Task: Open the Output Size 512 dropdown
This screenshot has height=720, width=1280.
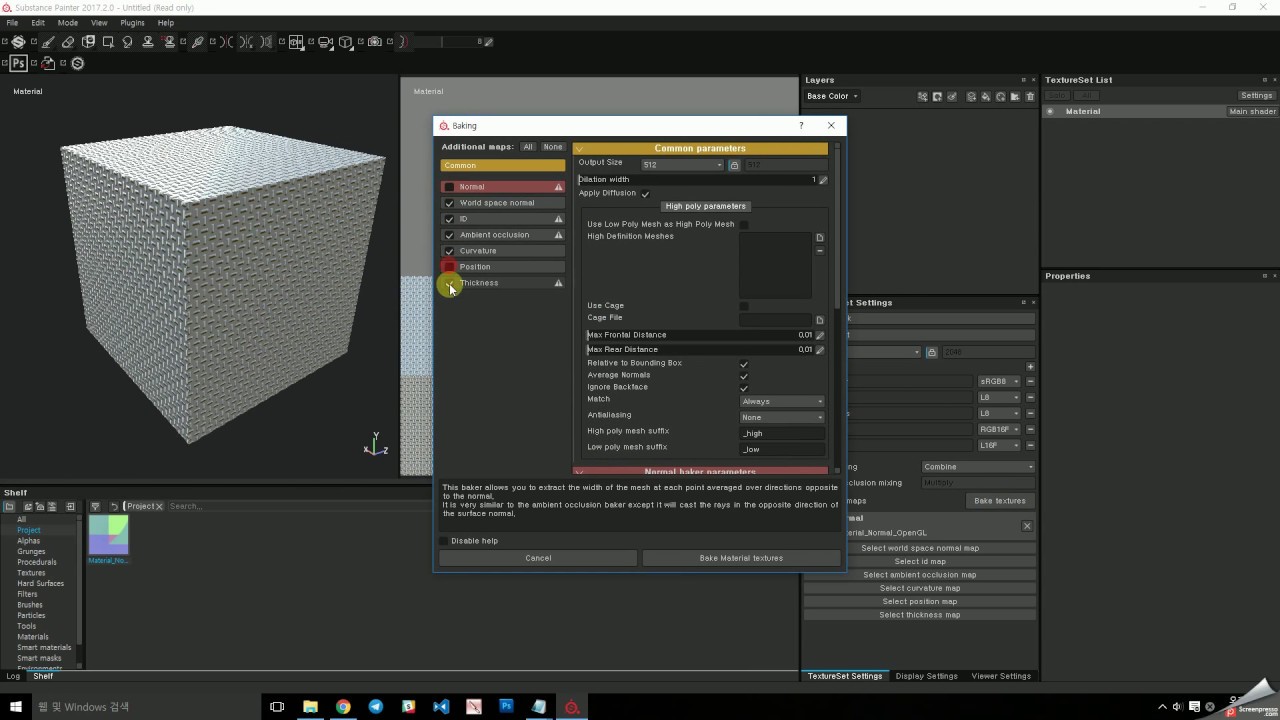Action: pos(682,165)
